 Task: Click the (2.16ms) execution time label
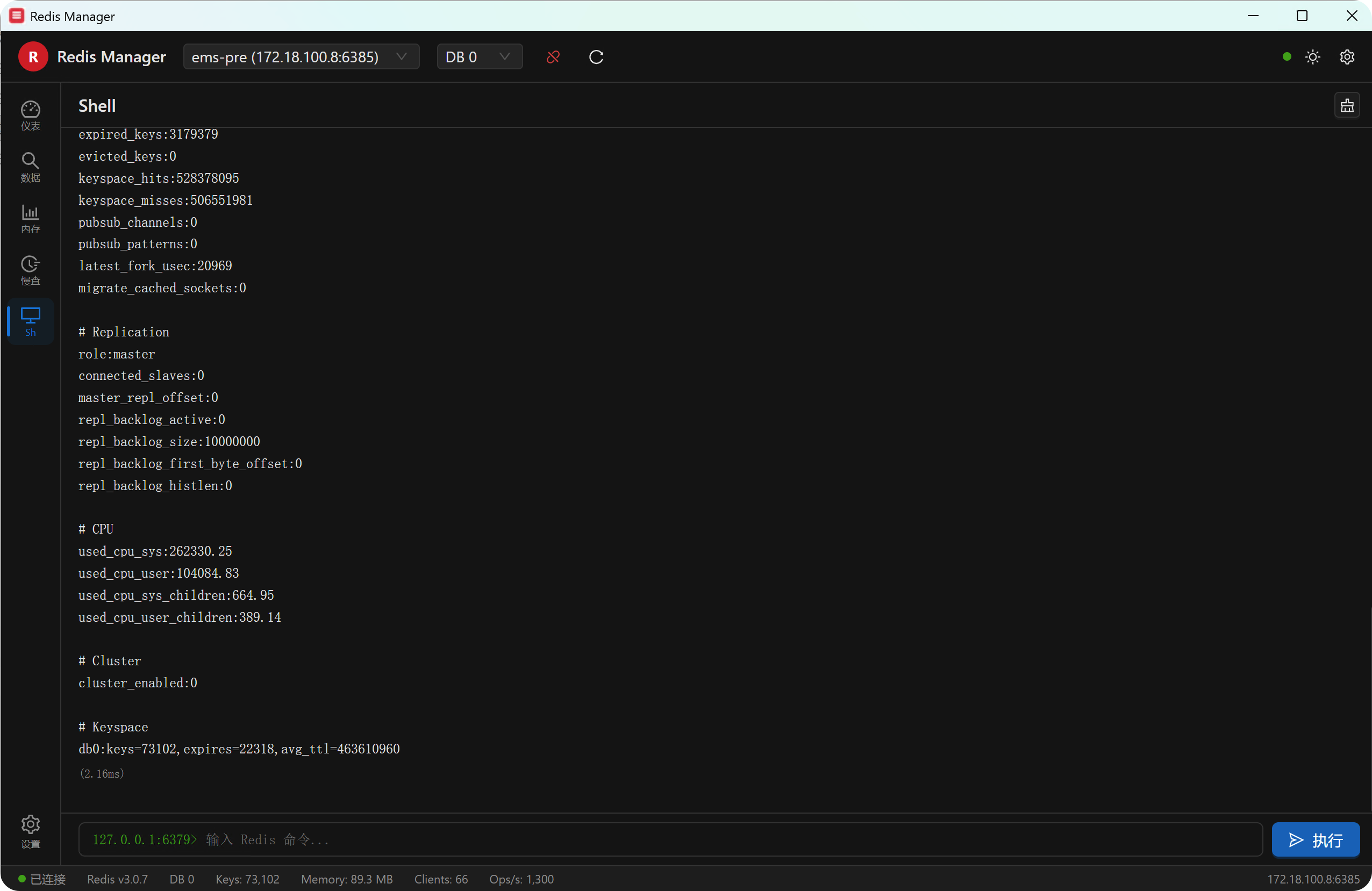pos(102,774)
